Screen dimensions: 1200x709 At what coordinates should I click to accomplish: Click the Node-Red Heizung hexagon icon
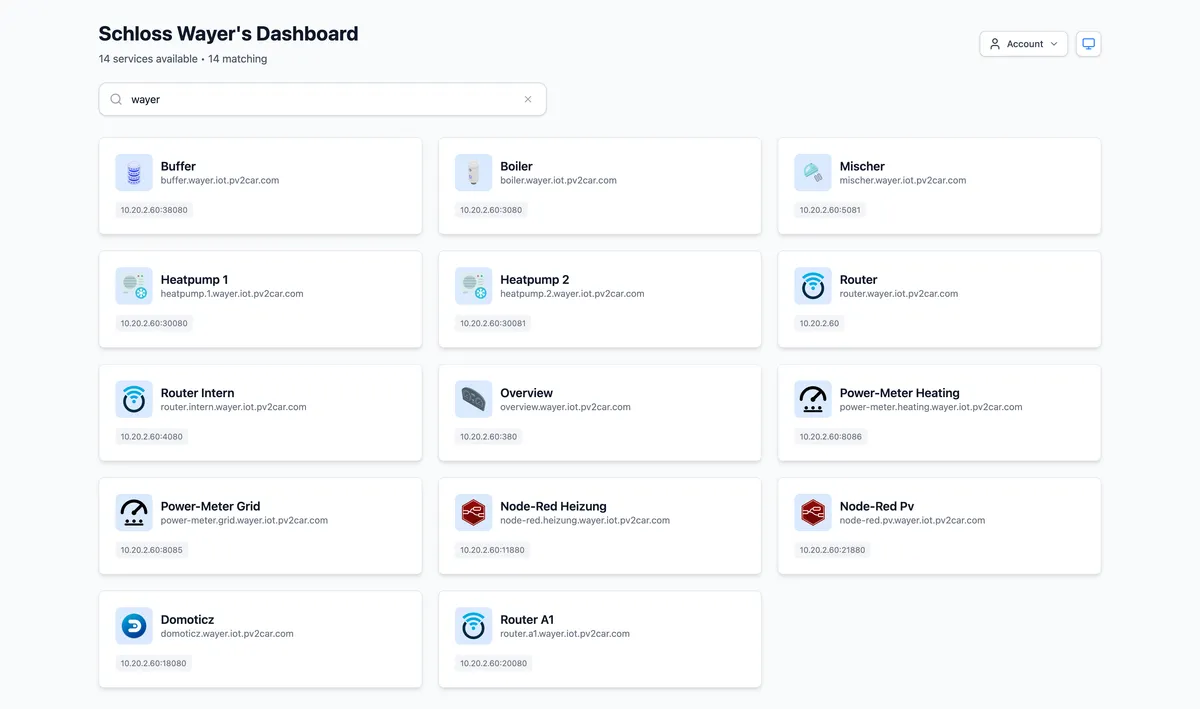tap(473, 512)
